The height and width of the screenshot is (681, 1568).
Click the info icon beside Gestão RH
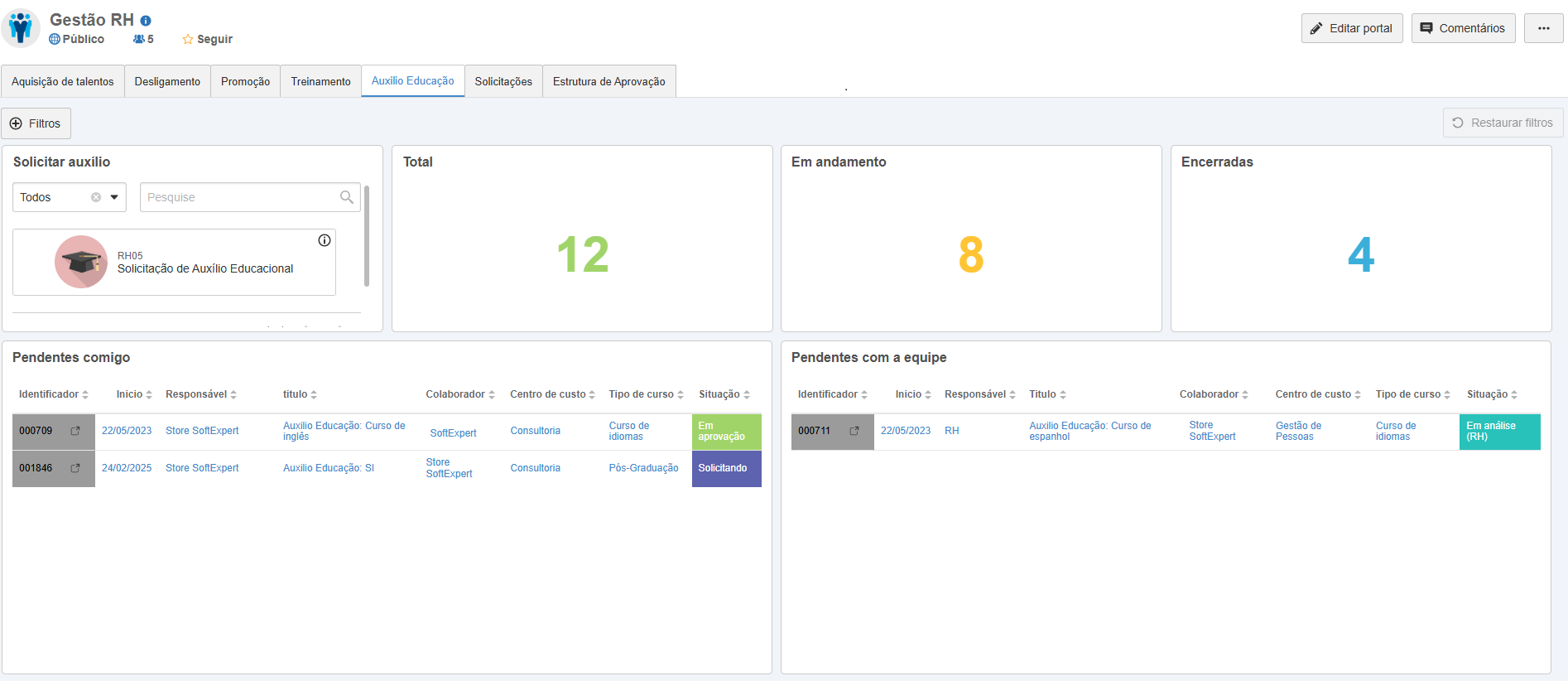(x=146, y=21)
